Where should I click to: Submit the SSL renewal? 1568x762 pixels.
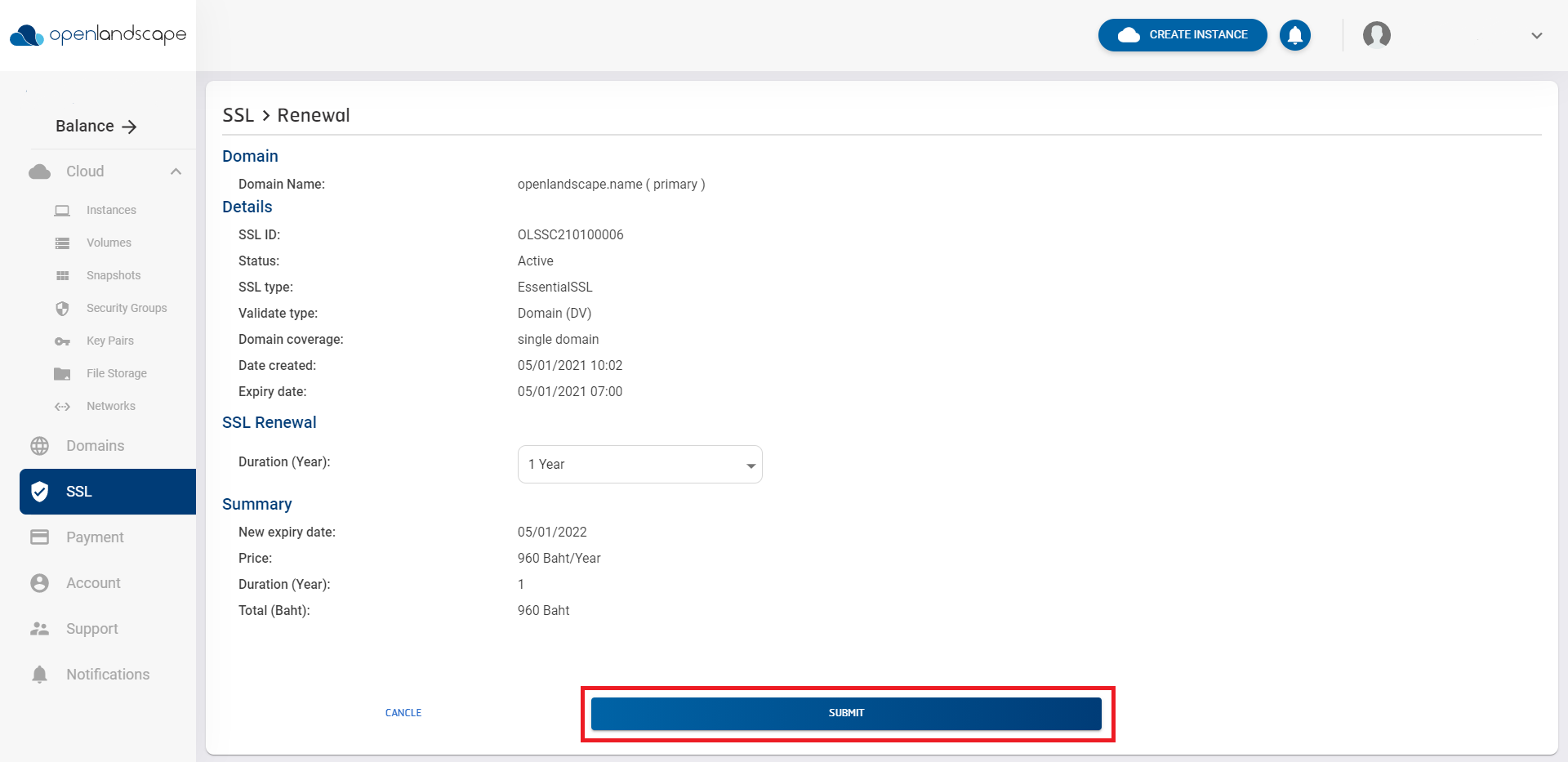click(846, 712)
